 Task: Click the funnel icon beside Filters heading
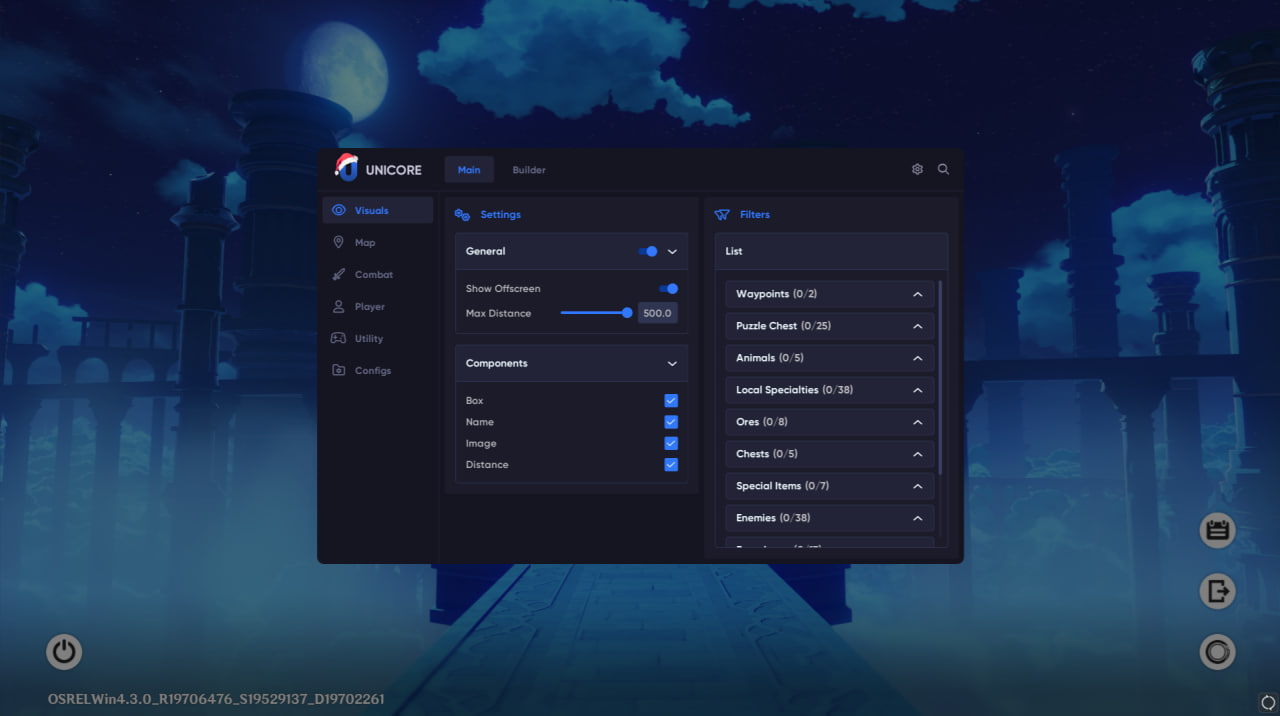point(722,215)
